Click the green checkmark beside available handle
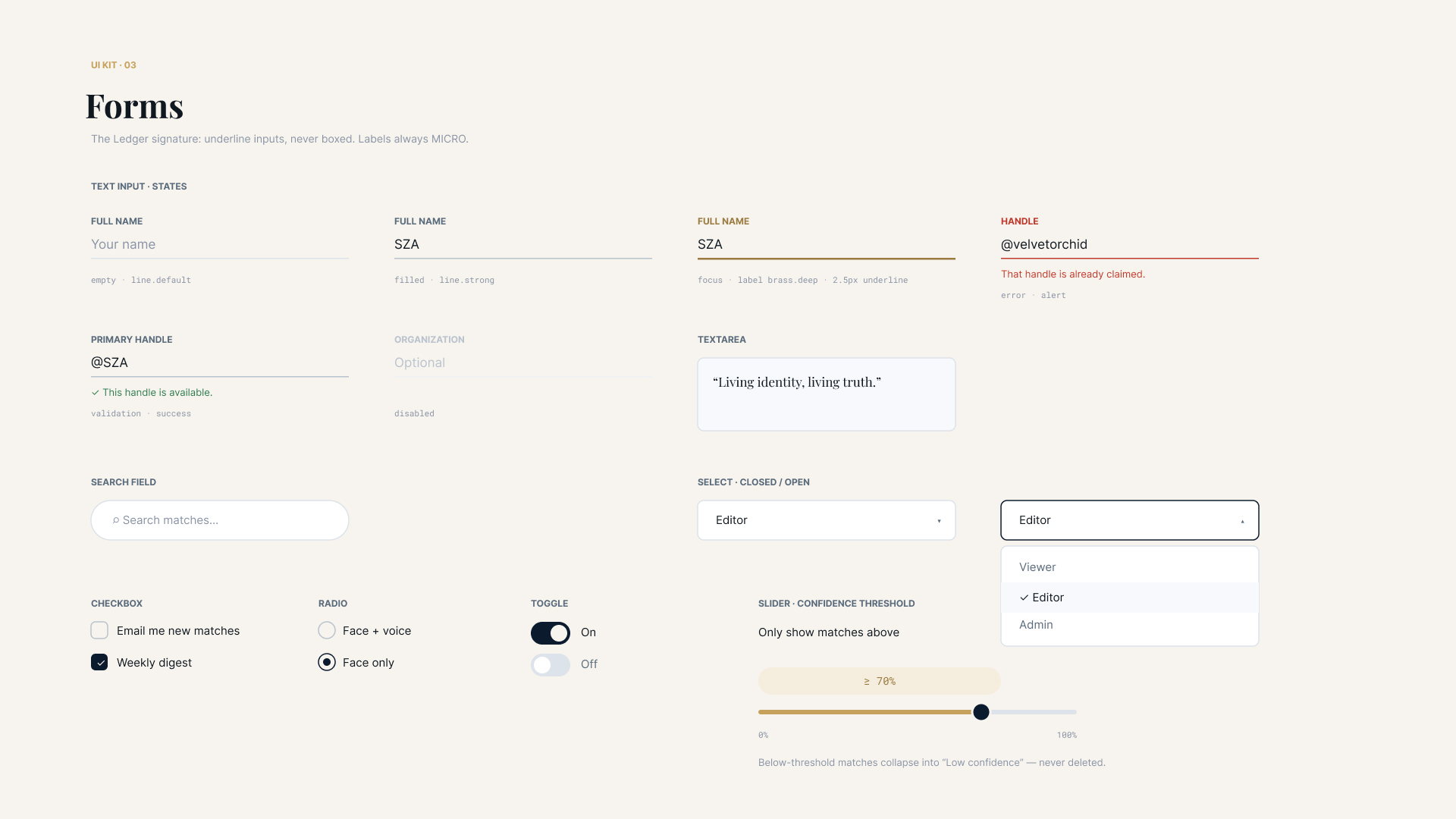Screen dimensions: 1456x819 point(96,393)
